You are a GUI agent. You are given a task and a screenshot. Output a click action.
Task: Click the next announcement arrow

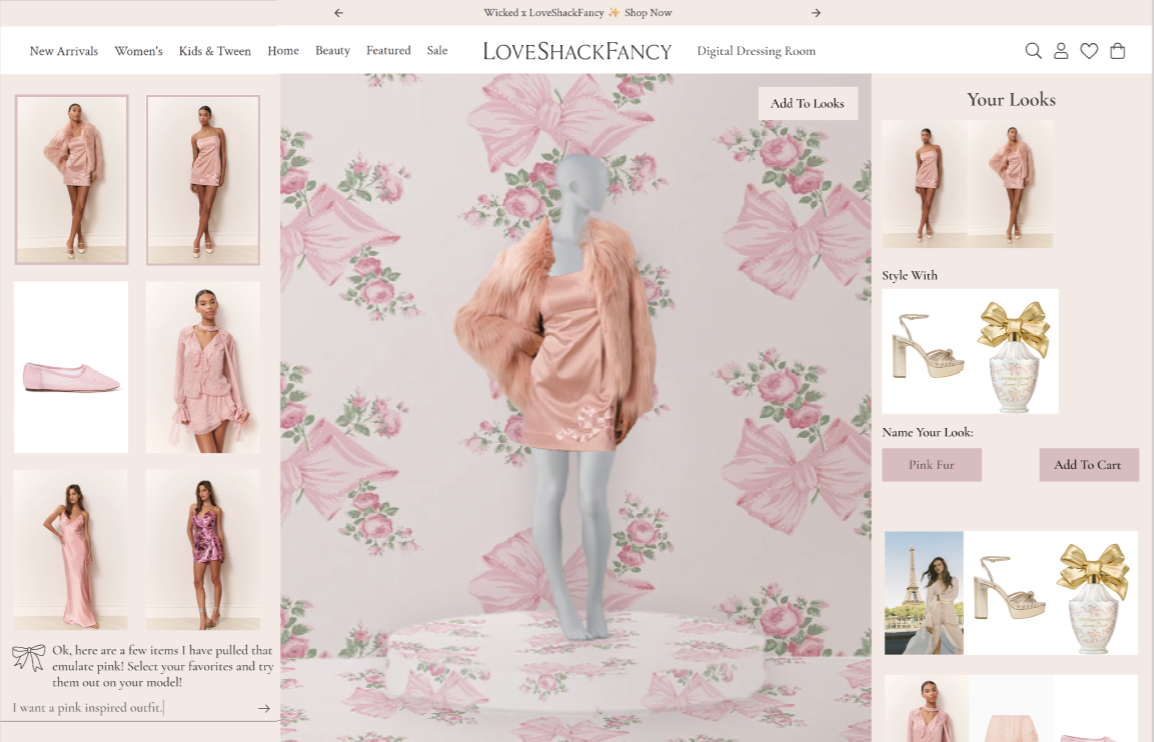pyautogui.click(x=815, y=13)
